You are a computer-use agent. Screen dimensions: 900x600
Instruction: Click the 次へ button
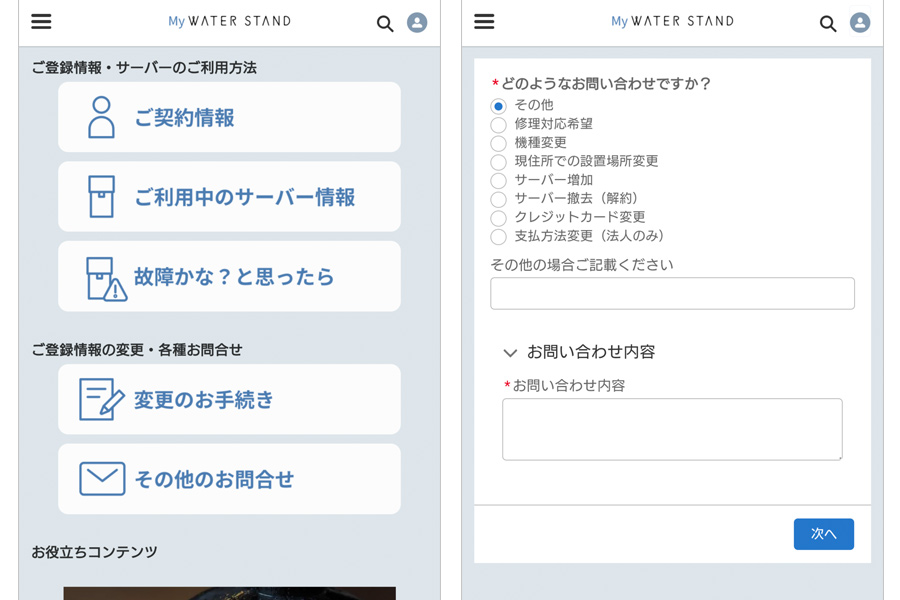[x=824, y=534]
